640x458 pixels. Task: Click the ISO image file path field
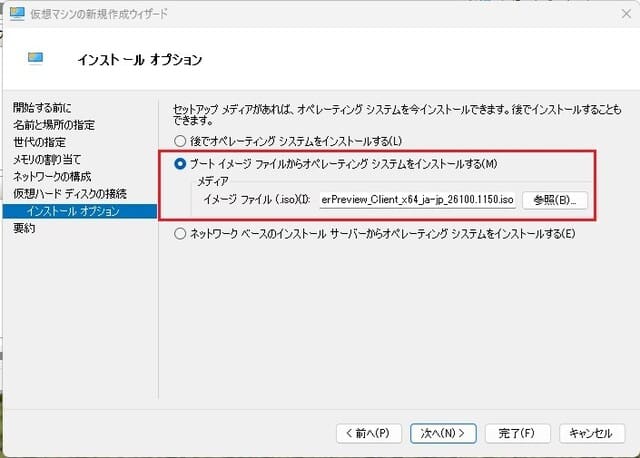pos(416,200)
